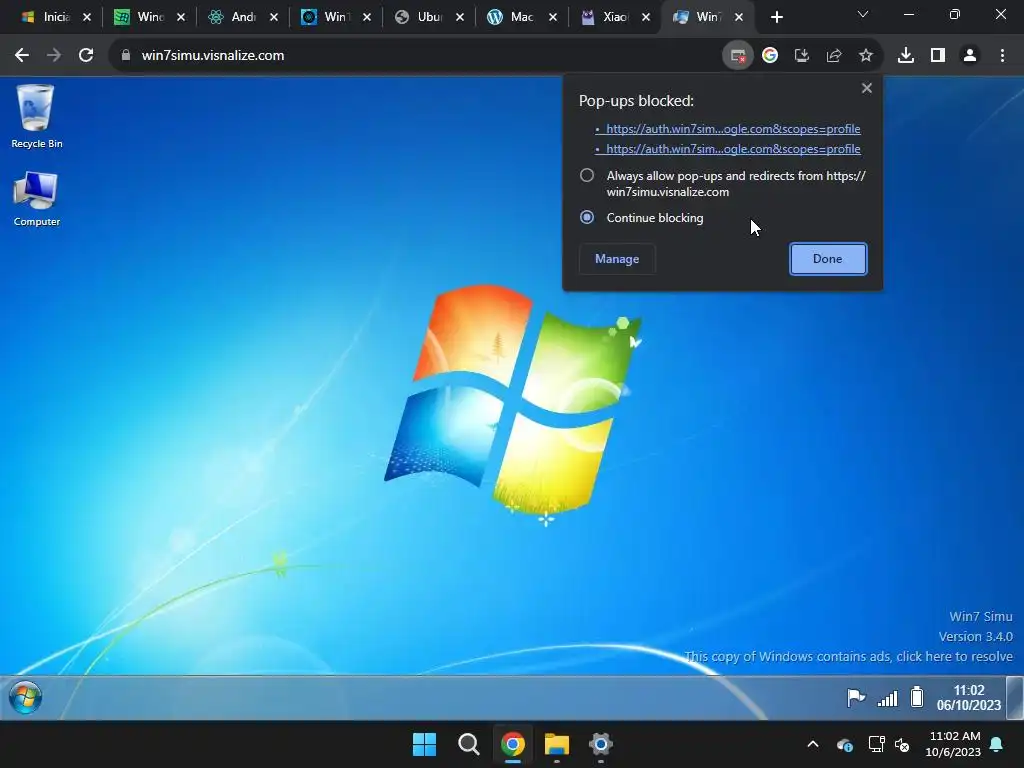Viewport: 1024px width, 768px height.
Task: Click the simulated battery icon
Action: 917,697
